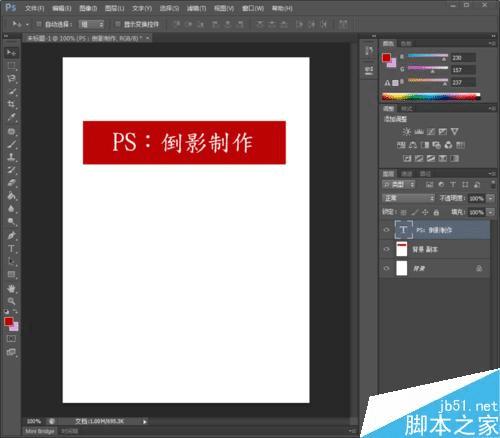Open the status bar info arrow
This screenshot has height=438, width=500.
tap(145, 422)
